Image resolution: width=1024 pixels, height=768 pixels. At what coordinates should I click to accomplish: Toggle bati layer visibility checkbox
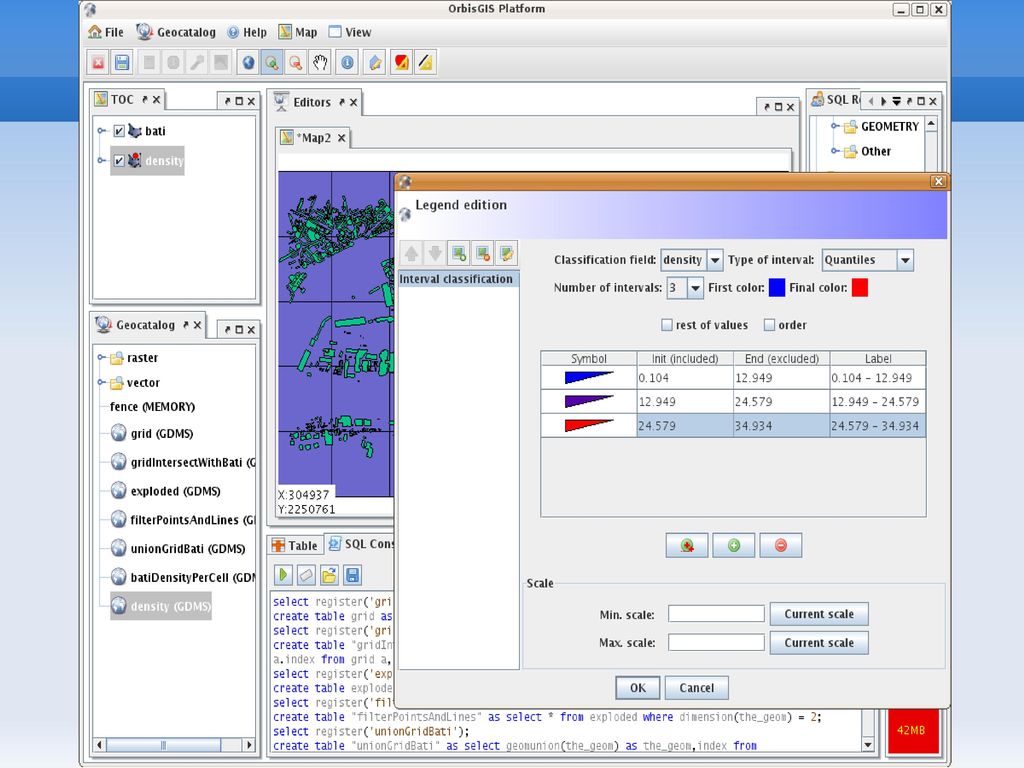[x=119, y=131]
